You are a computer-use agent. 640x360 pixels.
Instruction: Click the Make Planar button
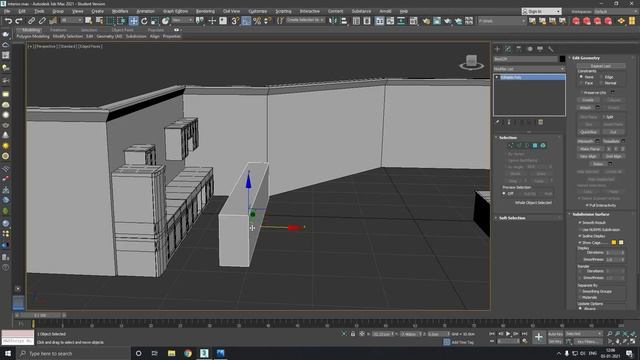click(590, 149)
